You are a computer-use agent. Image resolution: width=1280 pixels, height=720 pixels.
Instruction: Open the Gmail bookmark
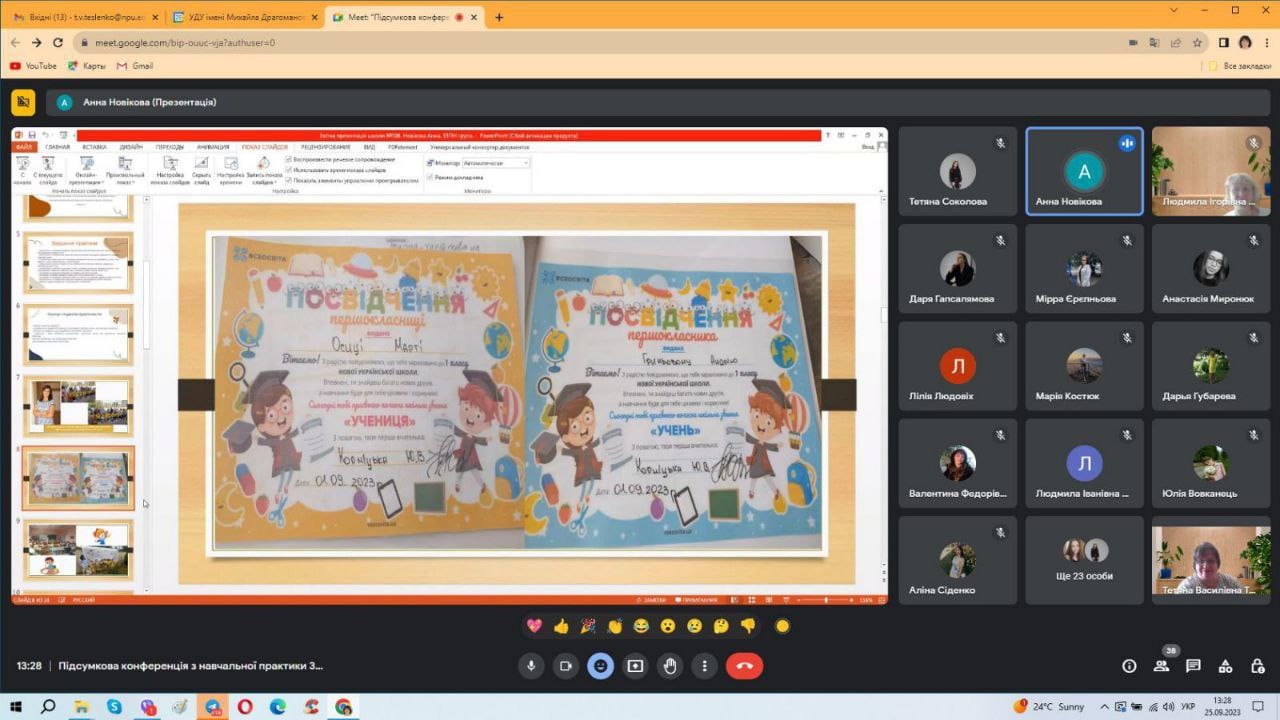(x=135, y=66)
